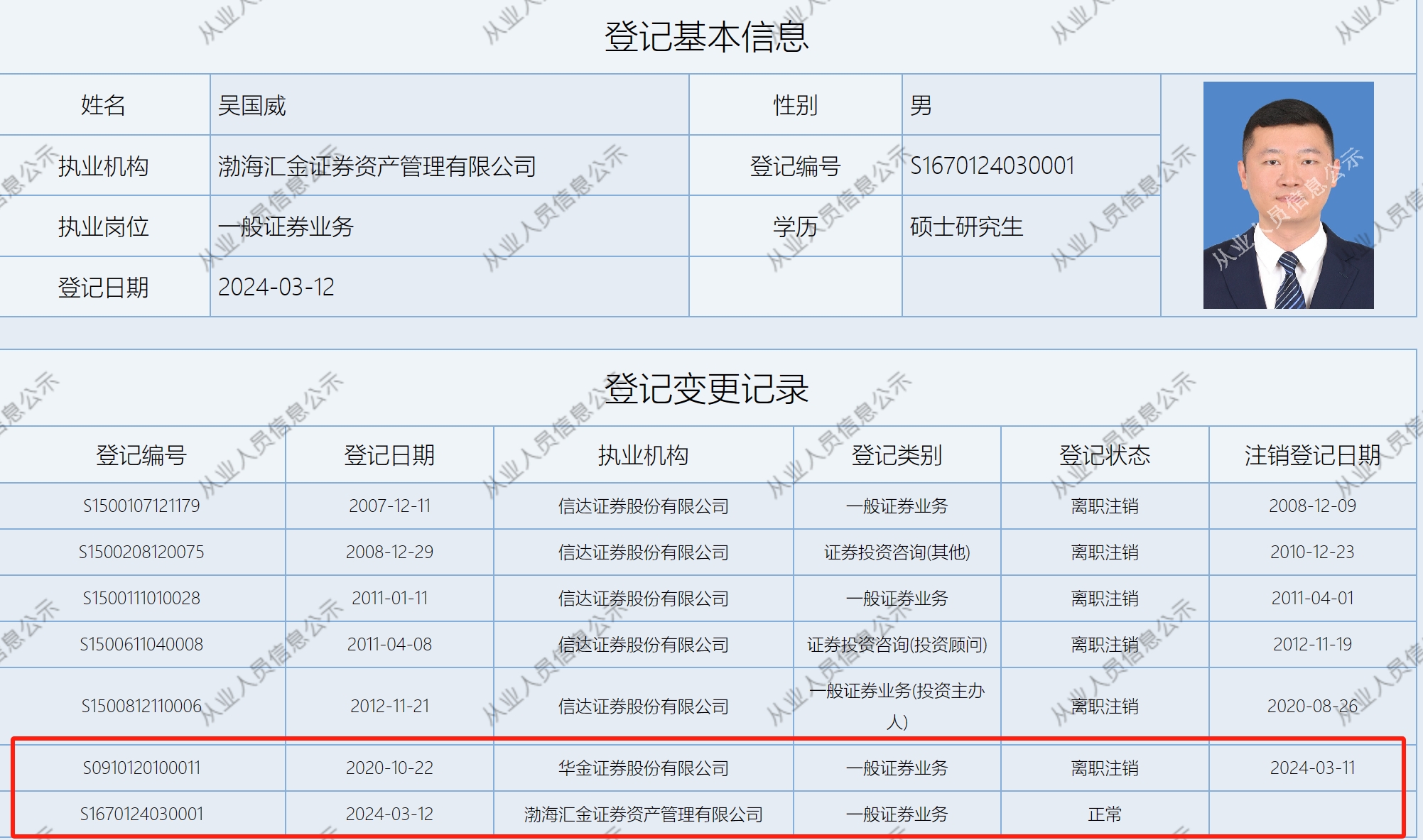Select record S1500107121179 in the table
The height and width of the screenshot is (840, 1423).
pos(141,506)
